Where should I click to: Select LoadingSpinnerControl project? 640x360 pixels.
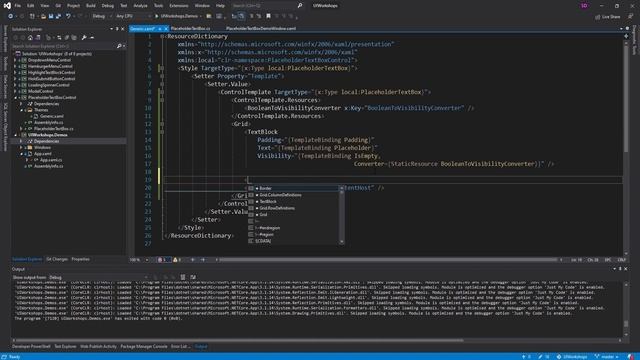(49, 85)
